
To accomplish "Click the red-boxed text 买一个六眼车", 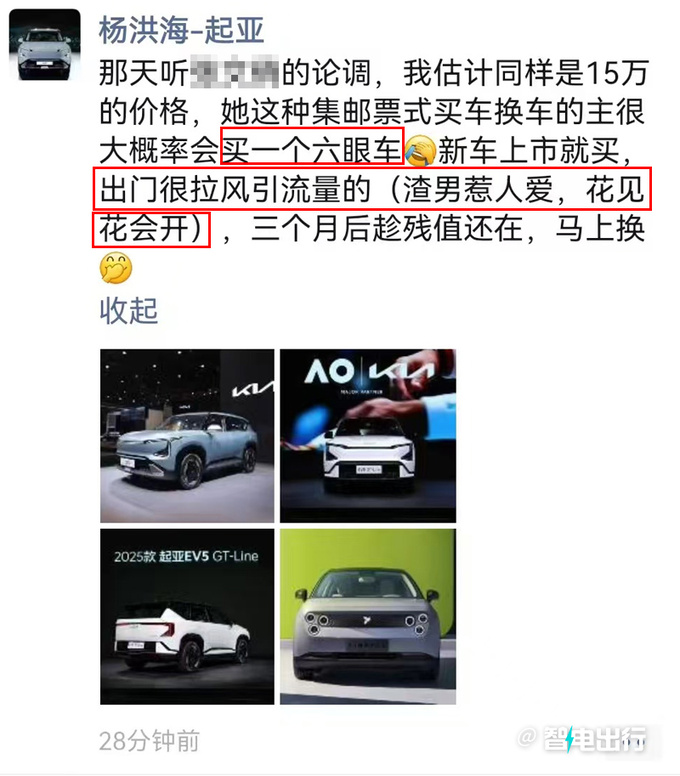I will tap(312, 147).
